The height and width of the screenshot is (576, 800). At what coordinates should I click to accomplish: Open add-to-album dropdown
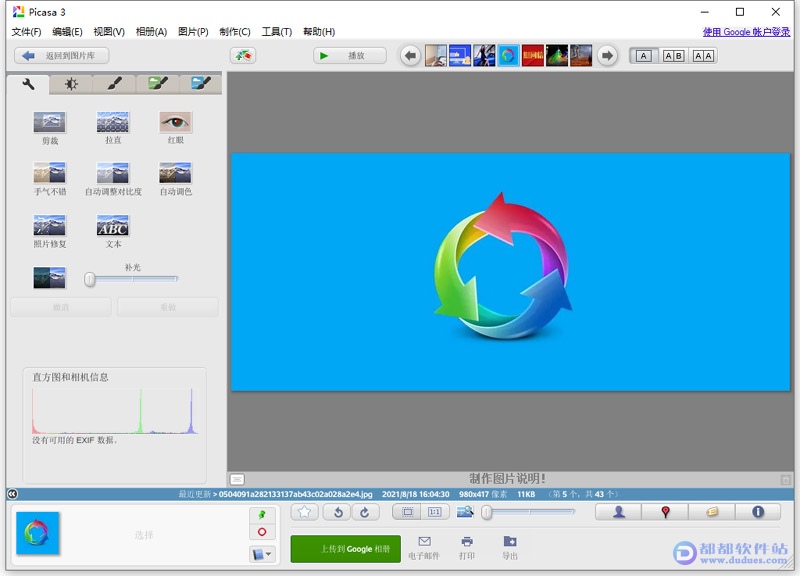click(x=262, y=554)
